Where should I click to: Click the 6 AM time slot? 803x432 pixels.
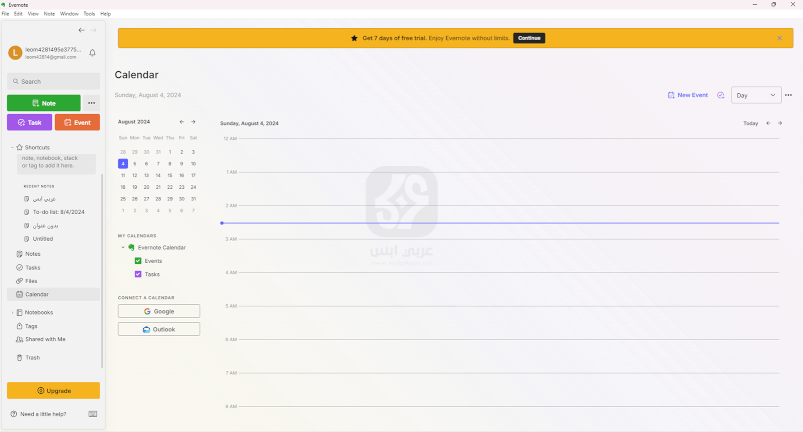509,356
